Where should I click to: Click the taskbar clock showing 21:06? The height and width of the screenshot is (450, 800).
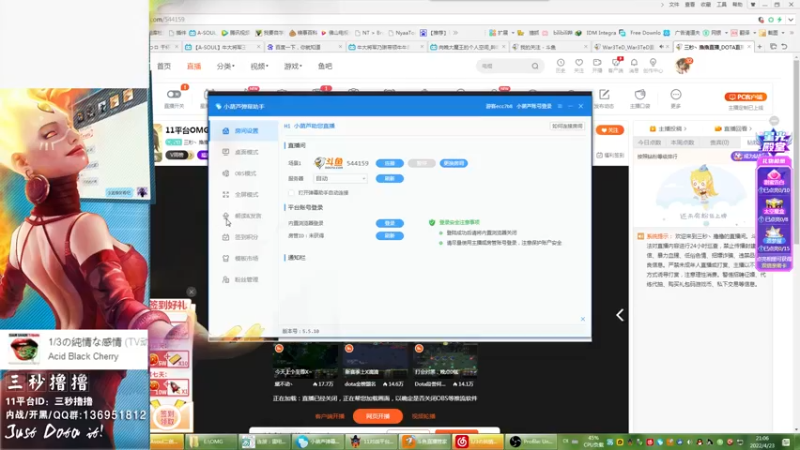tap(763, 441)
